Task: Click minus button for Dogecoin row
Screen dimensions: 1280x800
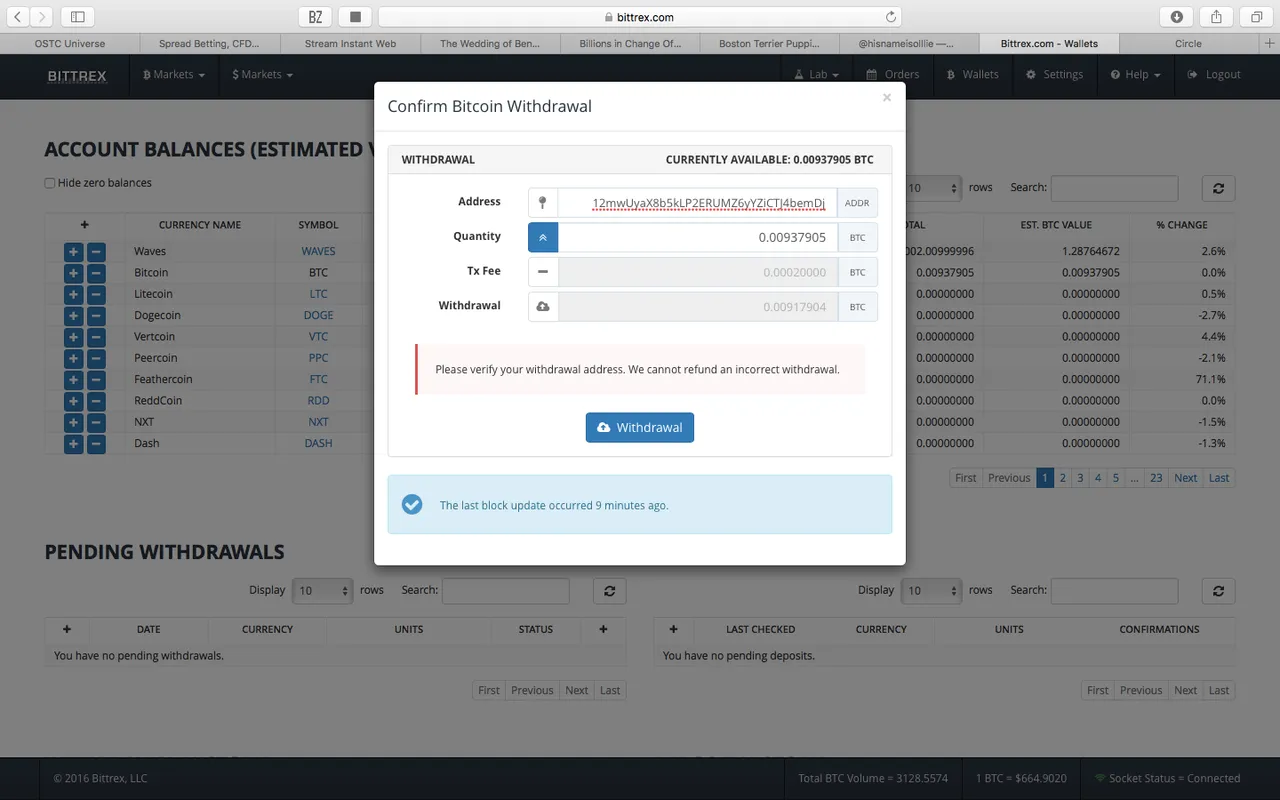Action: coord(96,315)
